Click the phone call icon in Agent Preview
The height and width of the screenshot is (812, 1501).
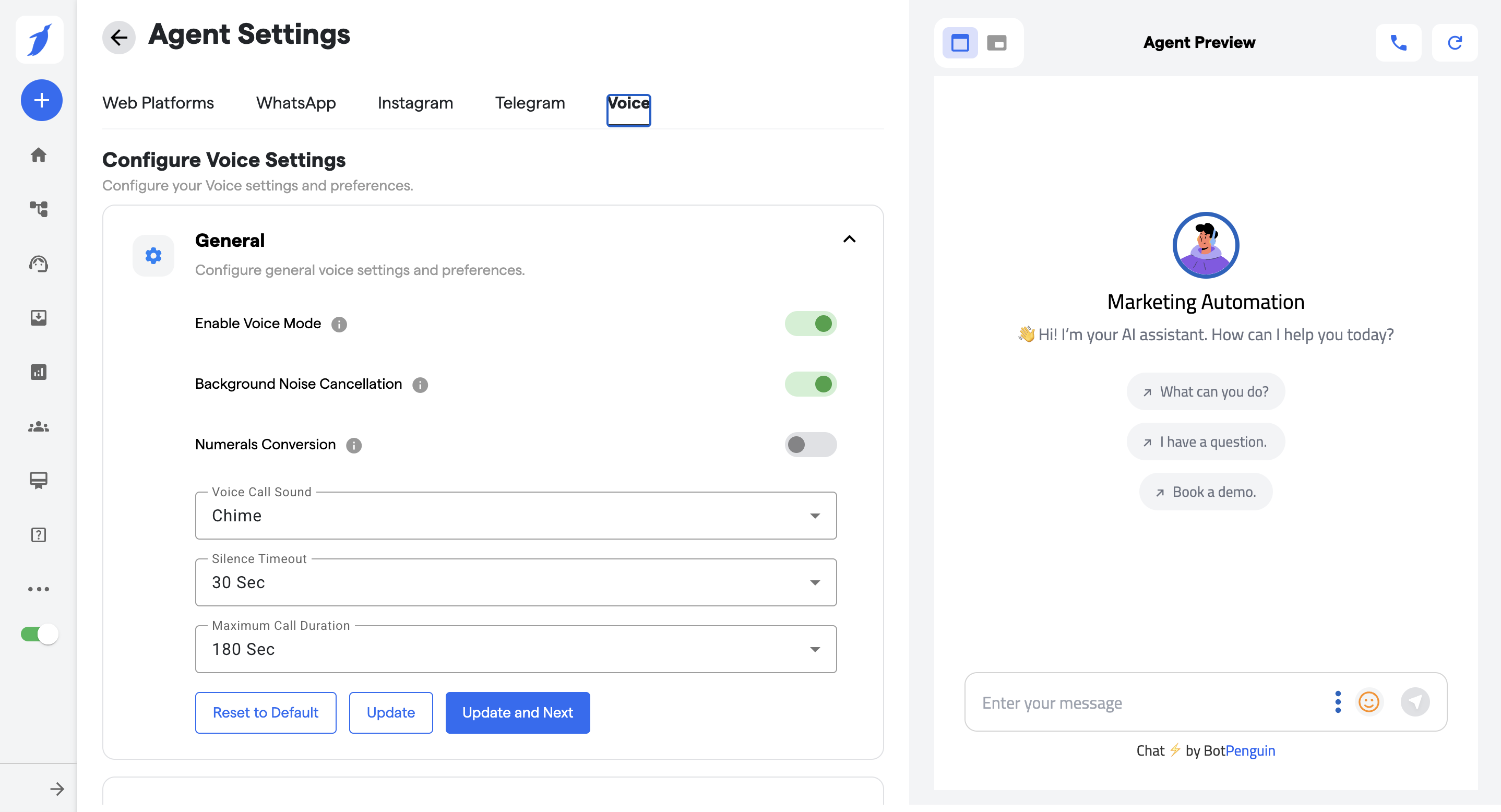click(1398, 42)
